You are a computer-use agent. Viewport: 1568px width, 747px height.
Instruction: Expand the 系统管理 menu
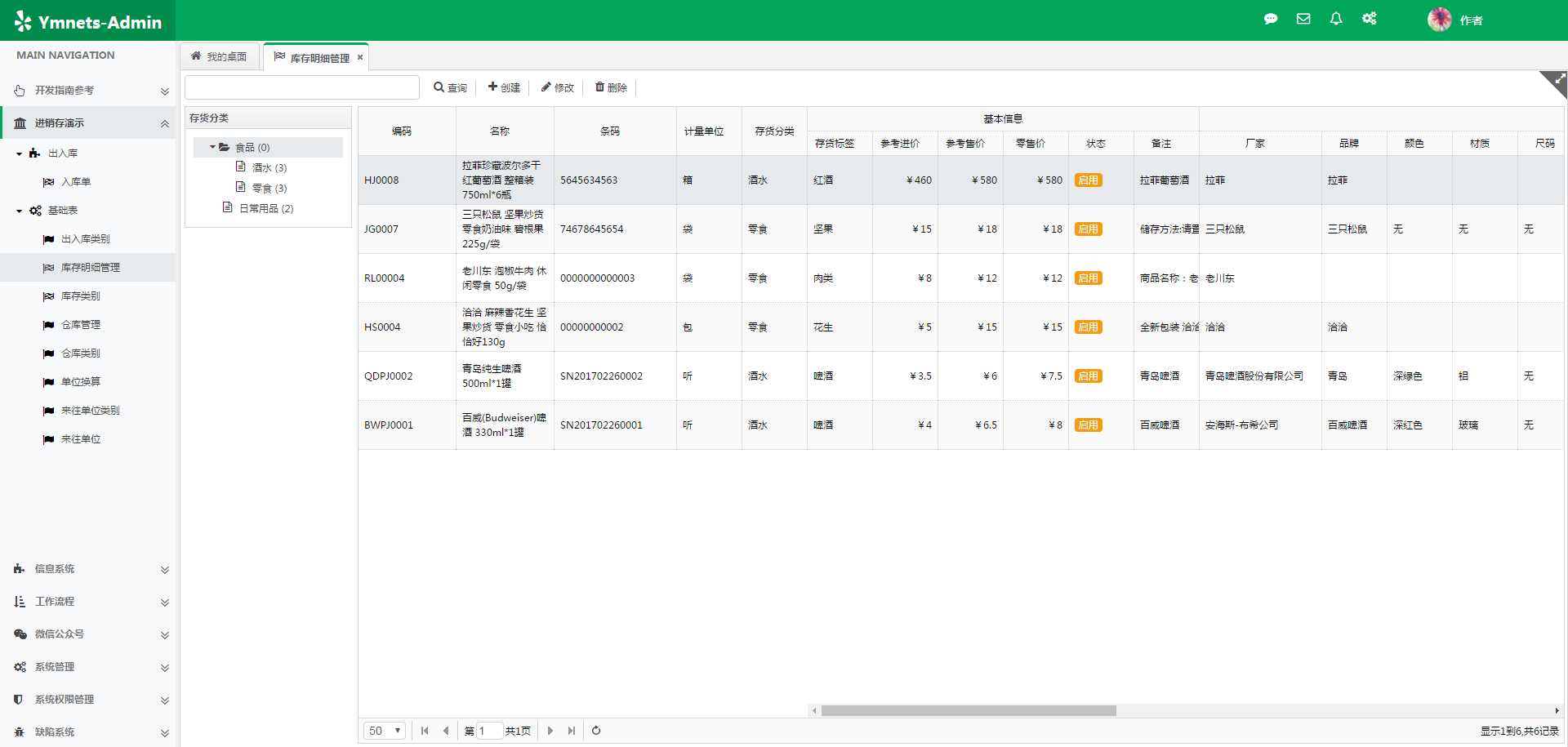pos(87,667)
